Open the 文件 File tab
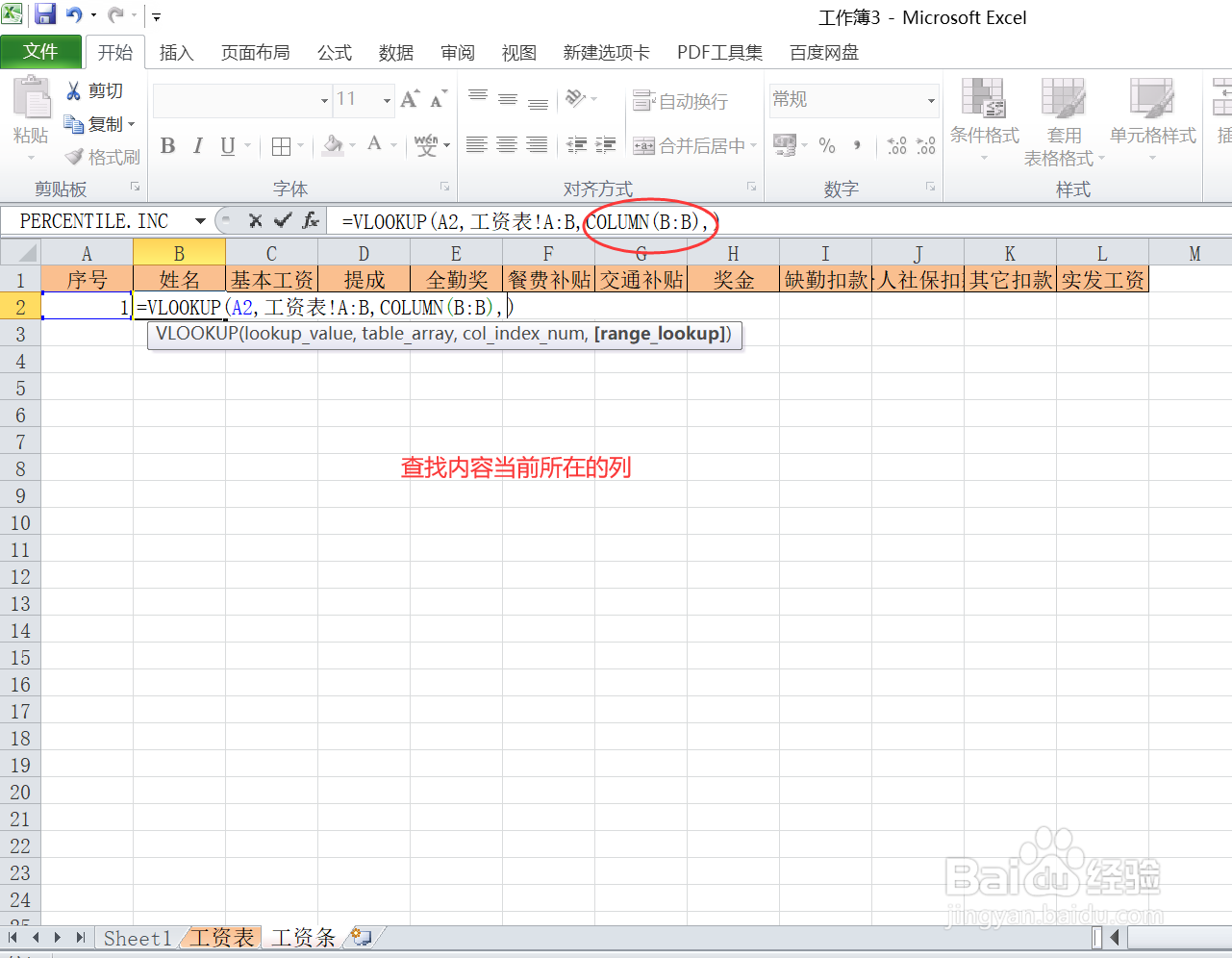This screenshot has height=958, width=1232. (x=40, y=52)
